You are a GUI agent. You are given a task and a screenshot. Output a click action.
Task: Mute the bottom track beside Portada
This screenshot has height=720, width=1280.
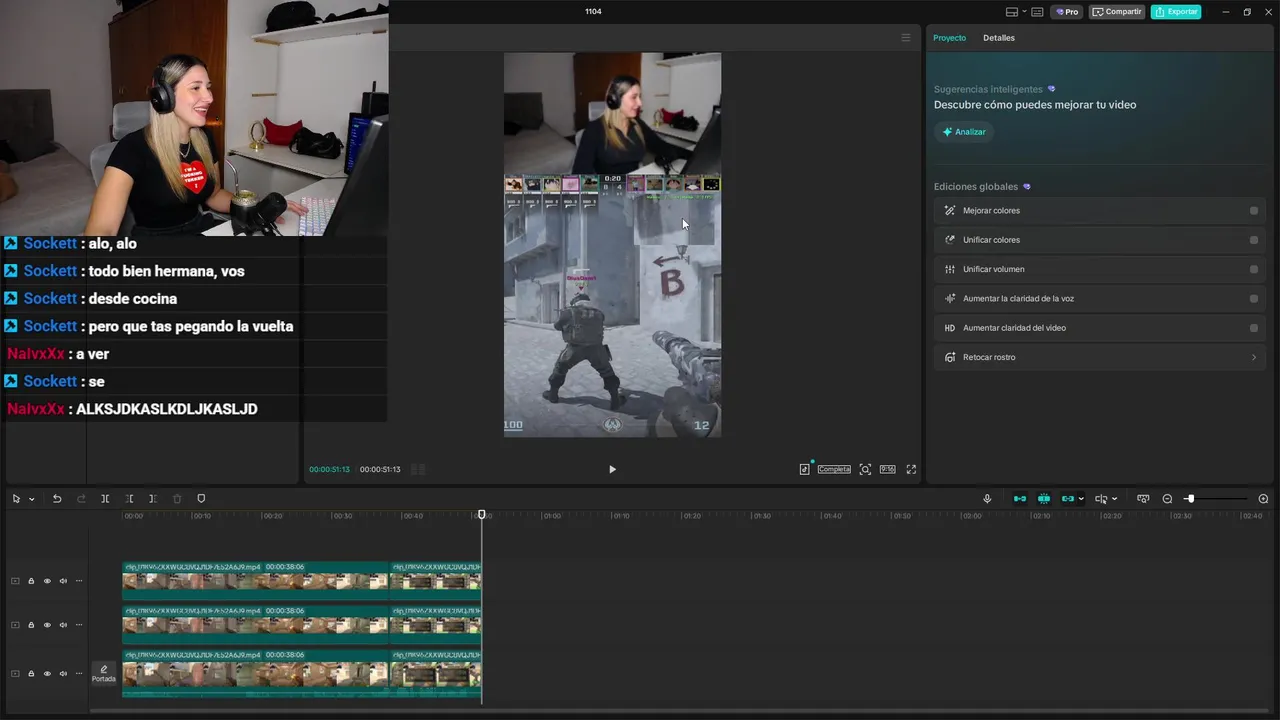tap(63, 674)
